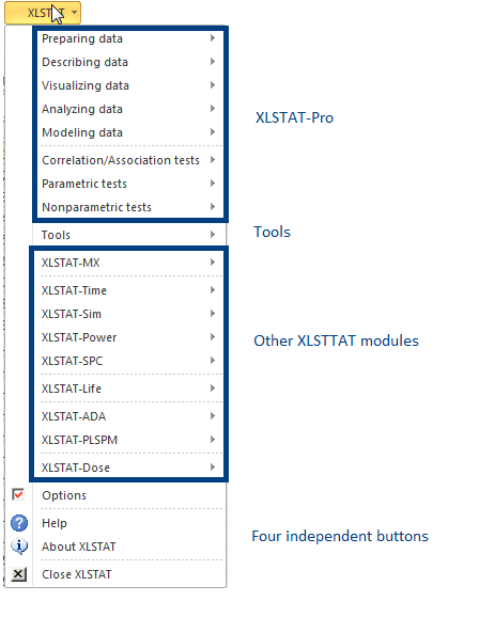Select the XLSTAT-Power module entry
The height and width of the screenshot is (617, 478).
(x=129, y=337)
